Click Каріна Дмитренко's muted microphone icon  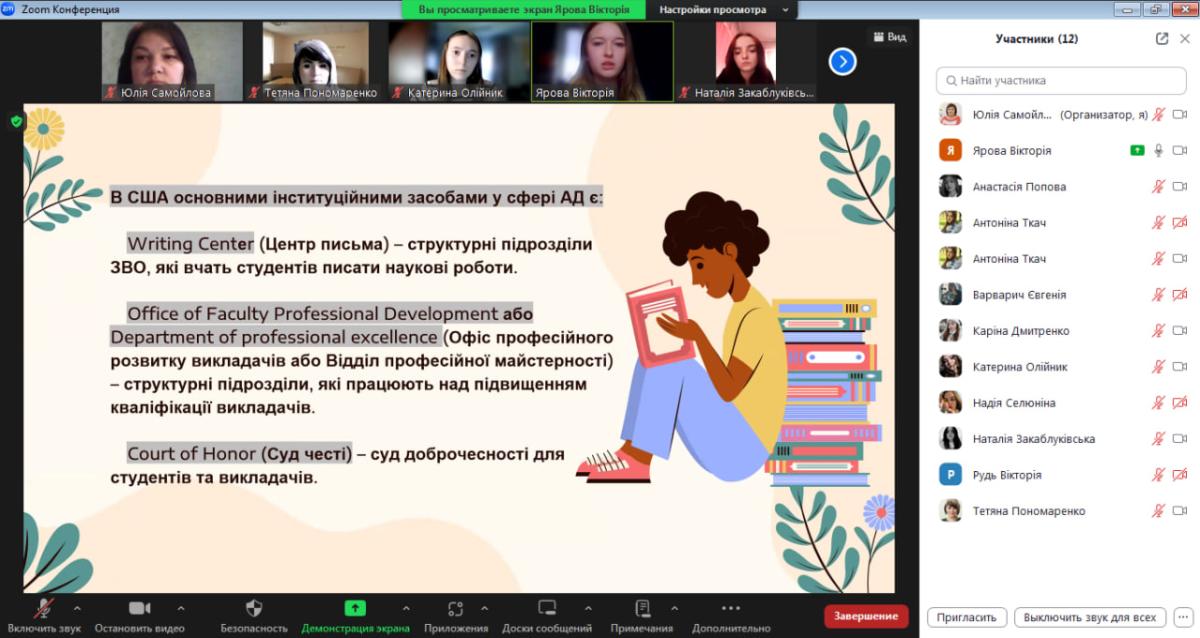(1159, 330)
